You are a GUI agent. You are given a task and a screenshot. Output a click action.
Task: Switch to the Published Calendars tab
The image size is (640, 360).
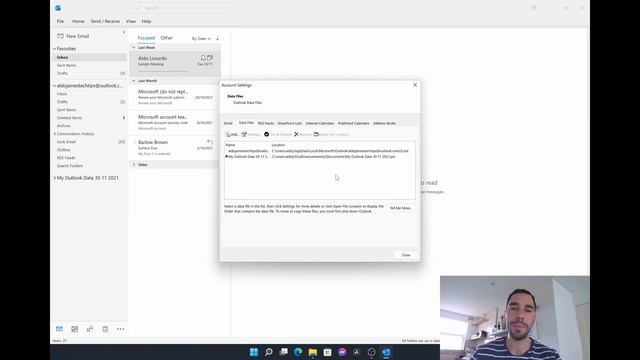click(353, 123)
